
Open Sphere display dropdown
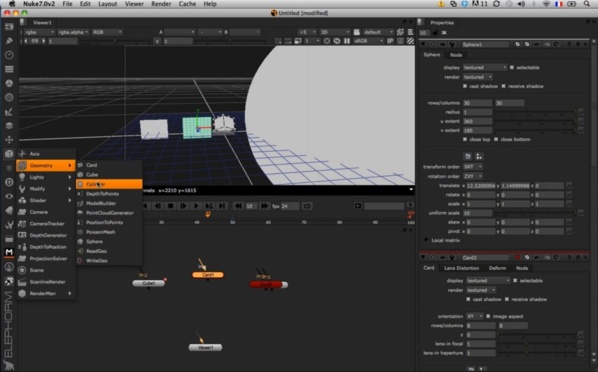[x=485, y=68]
